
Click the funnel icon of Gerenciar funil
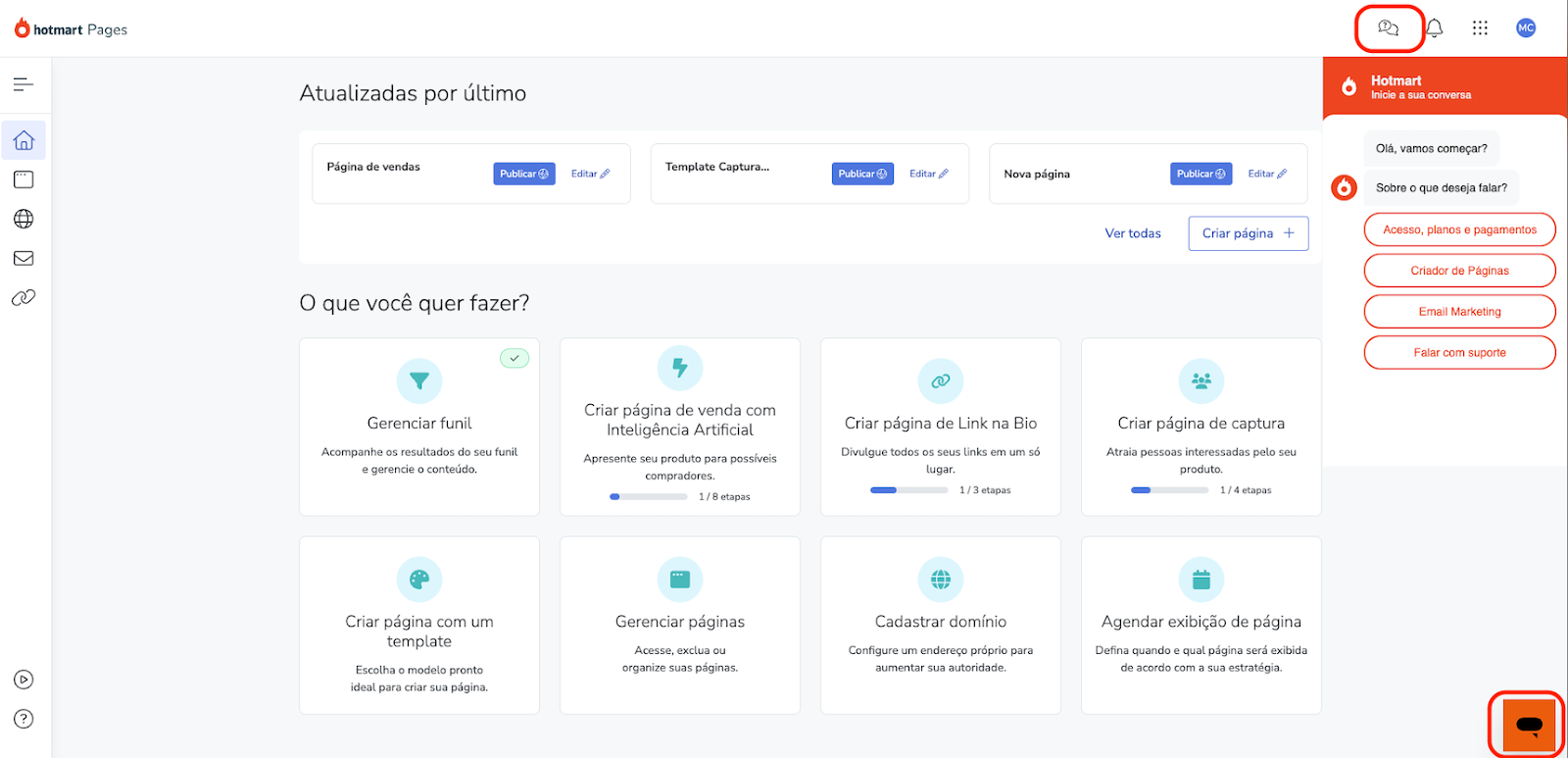pyautogui.click(x=419, y=380)
